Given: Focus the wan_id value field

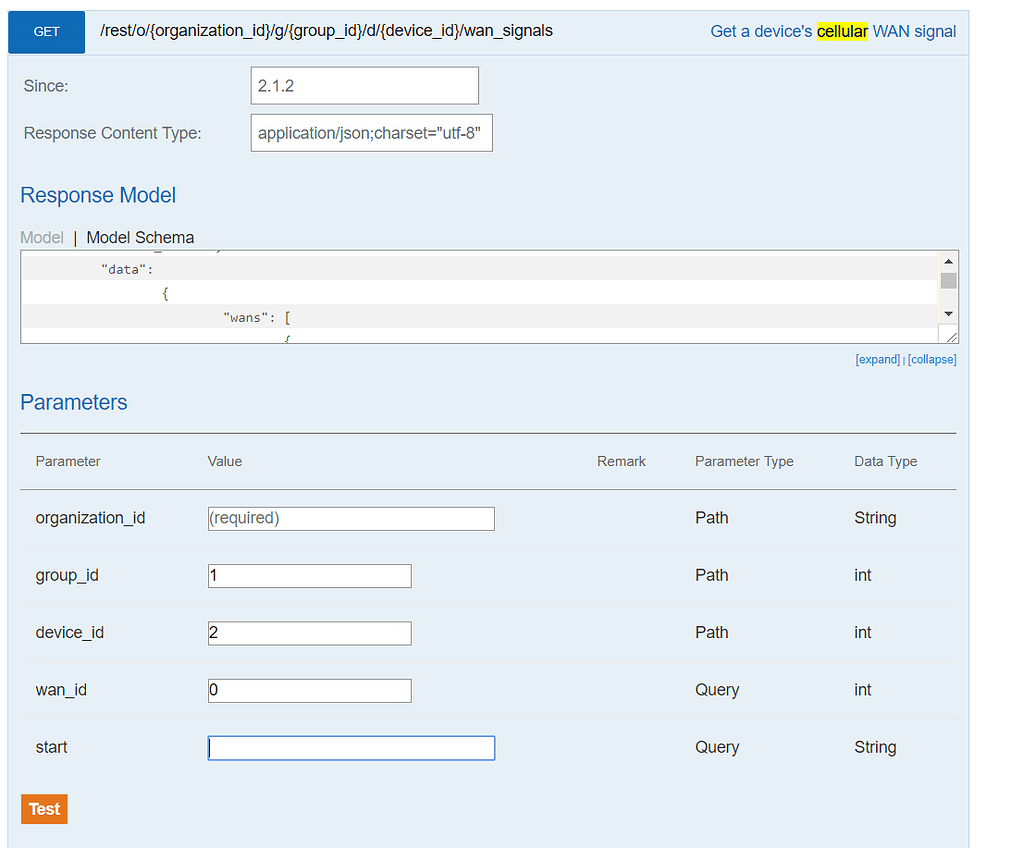Looking at the screenshot, I should point(310,691).
